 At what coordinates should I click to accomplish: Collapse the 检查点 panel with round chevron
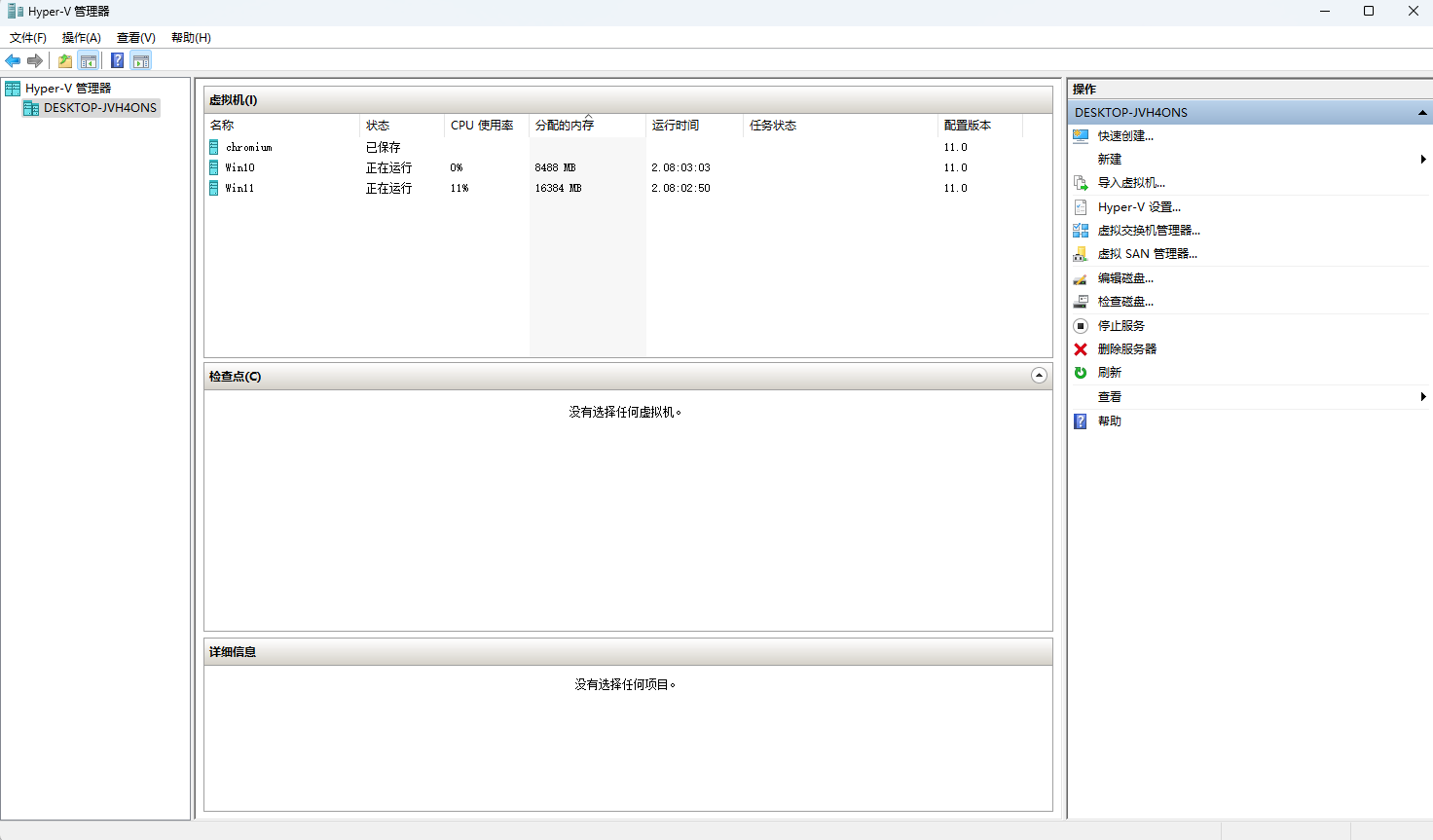click(1039, 376)
